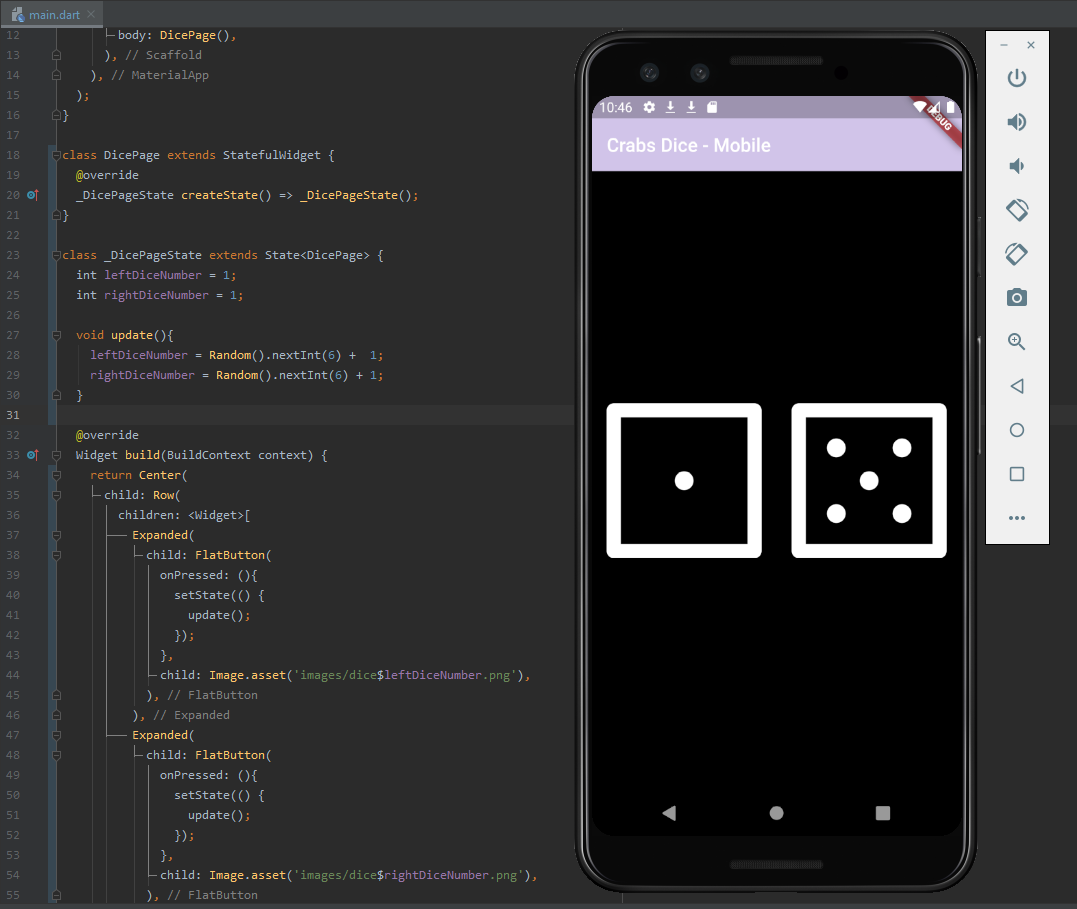This screenshot has height=909, width=1077.
Task: Click images/dice$leftDiceNumber.png string
Action: (405, 675)
